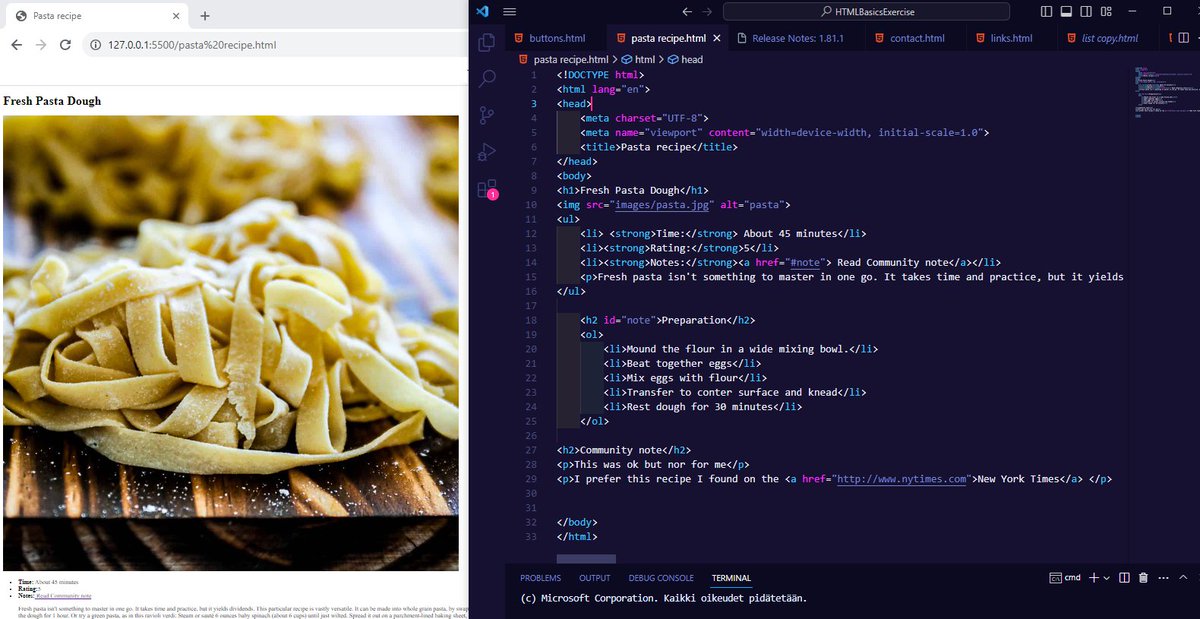Viewport: 1200px width, 619px height.
Task: Maximize the terminal panel size
Action: (x=1183, y=578)
